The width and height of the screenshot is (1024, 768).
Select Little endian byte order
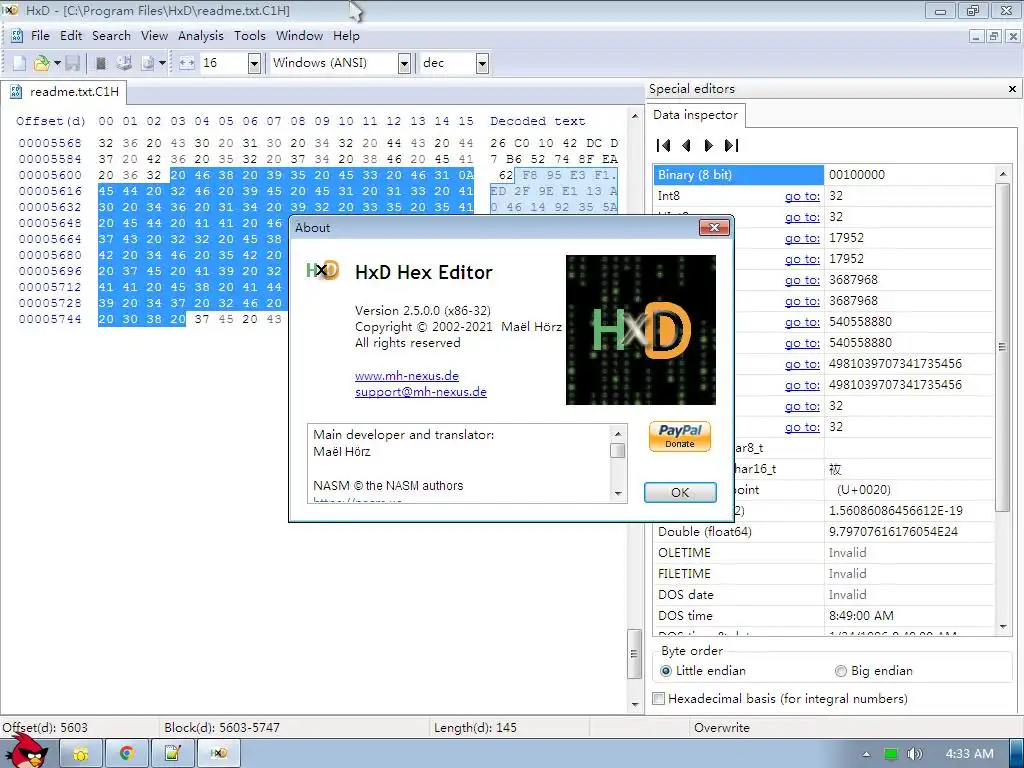click(x=703, y=671)
